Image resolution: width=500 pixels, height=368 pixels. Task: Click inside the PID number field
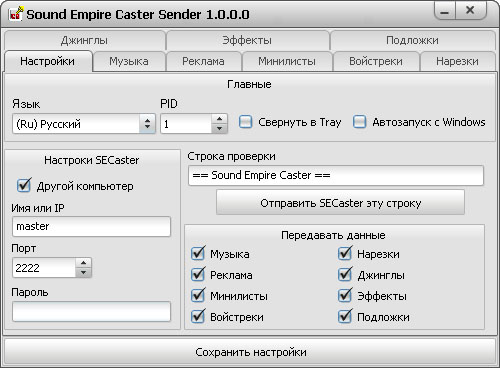(x=186, y=124)
